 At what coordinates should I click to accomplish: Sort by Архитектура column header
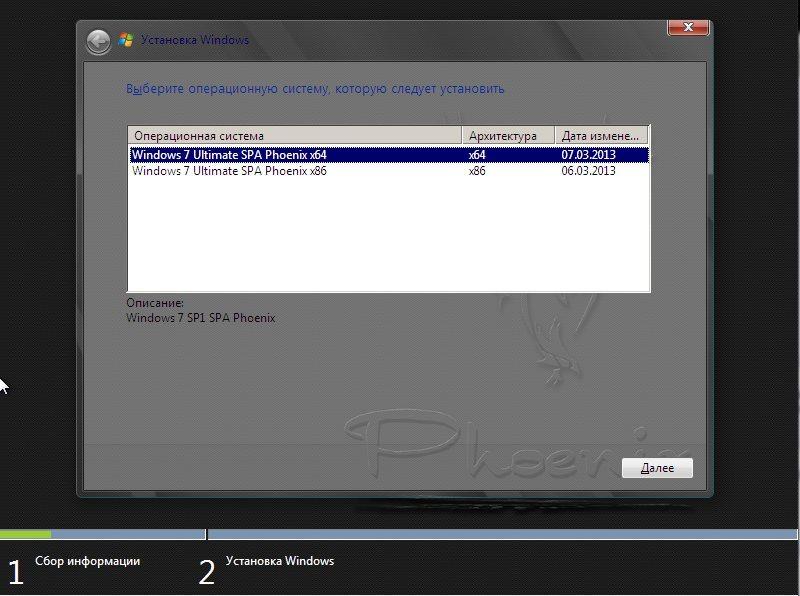coord(508,136)
